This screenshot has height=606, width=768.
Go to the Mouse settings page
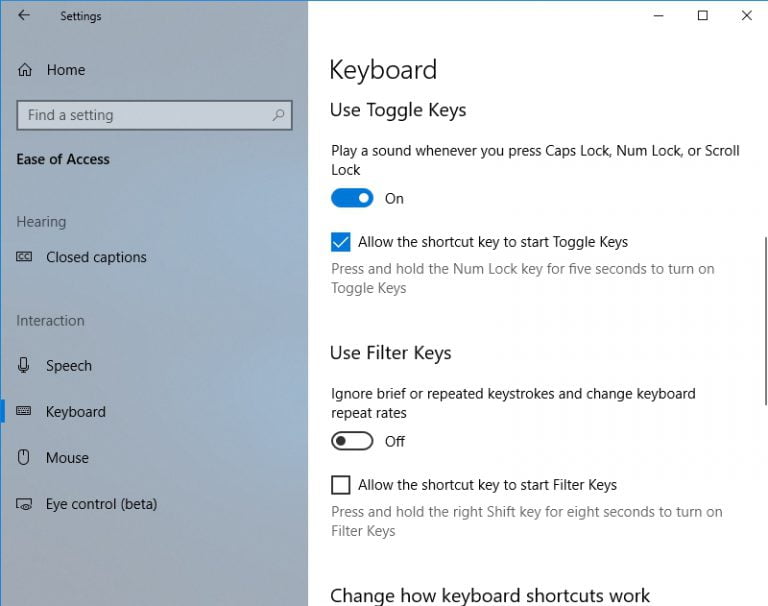pyautogui.click(x=67, y=458)
